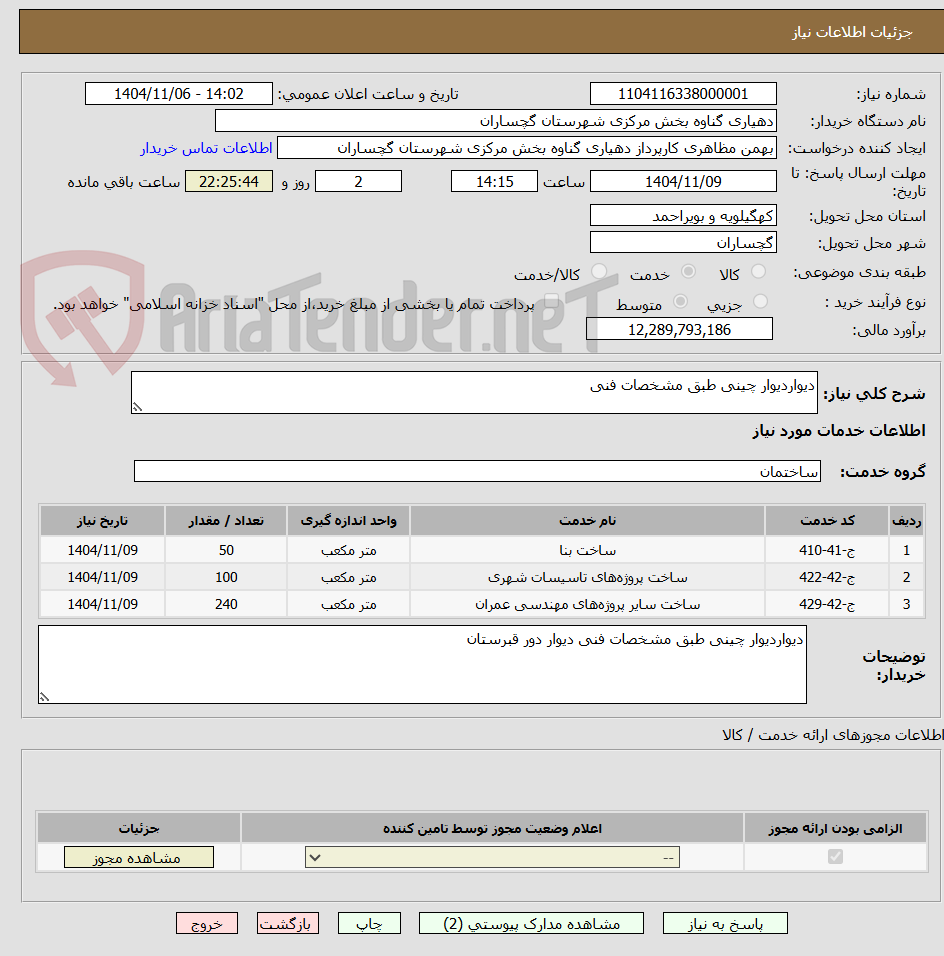Viewport: 944px width, 956px height.
Task: Click the اطلاعات خدمات مورد نیاز heading
Action: pos(839,430)
